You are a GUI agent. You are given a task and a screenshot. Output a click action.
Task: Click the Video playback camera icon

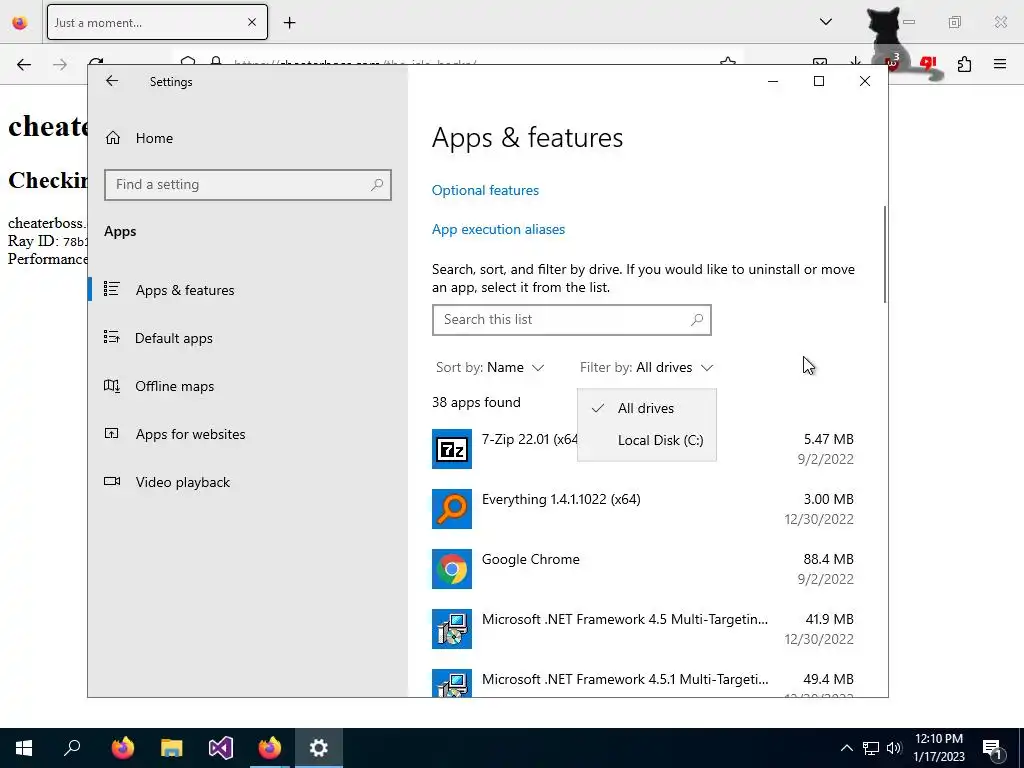[112, 481]
